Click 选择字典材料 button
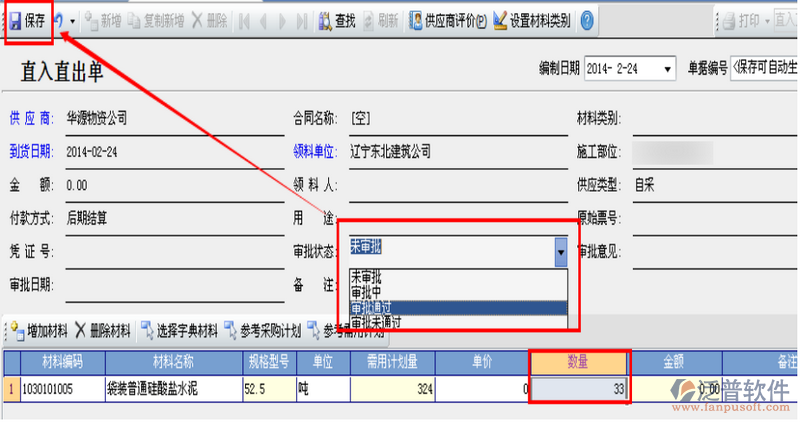Image resolution: width=800 pixels, height=423 pixels. [180, 330]
